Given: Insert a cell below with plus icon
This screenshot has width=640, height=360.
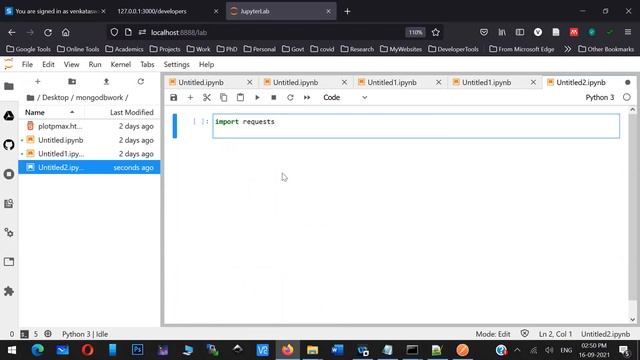Looking at the screenshot, I should (190, 98).
